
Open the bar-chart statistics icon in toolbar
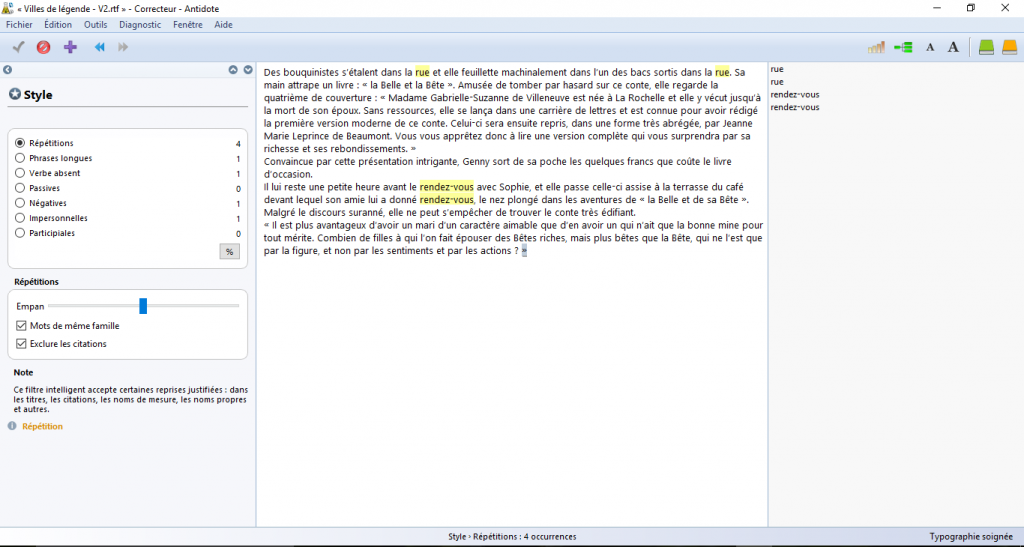pyautogui.click(x=876, y=47)
